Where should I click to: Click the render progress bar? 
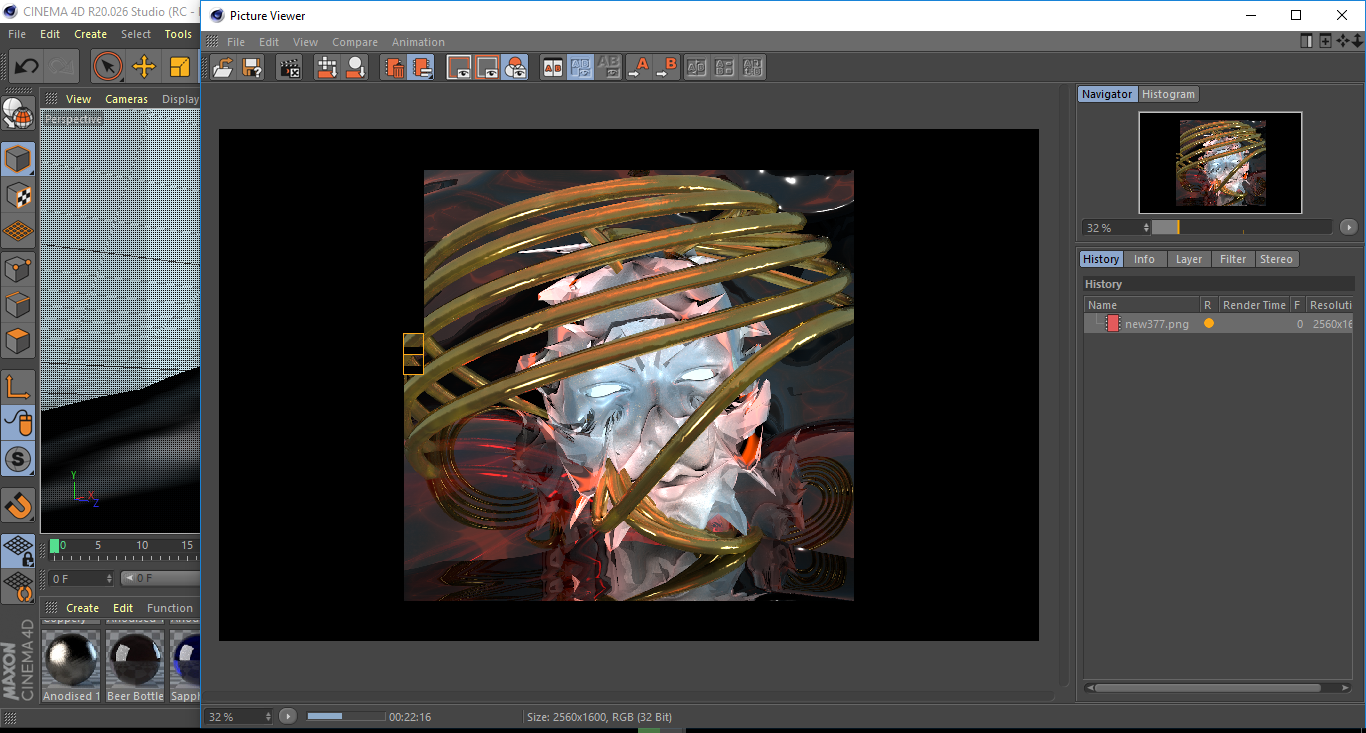346,716
